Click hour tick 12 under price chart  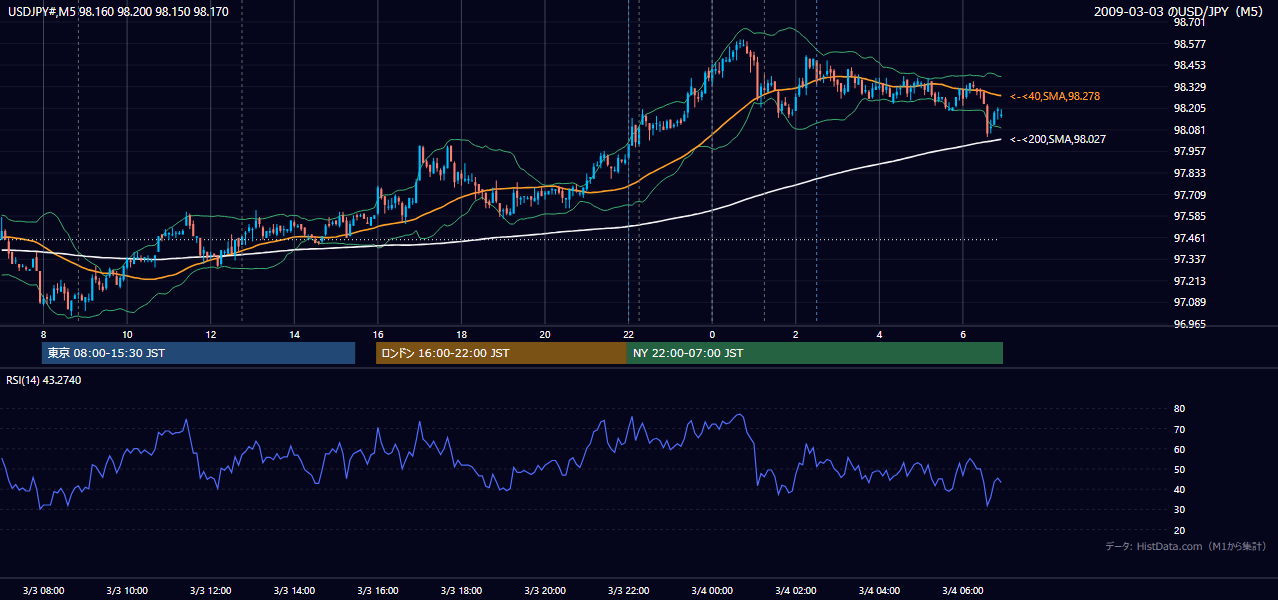[210, 334]
